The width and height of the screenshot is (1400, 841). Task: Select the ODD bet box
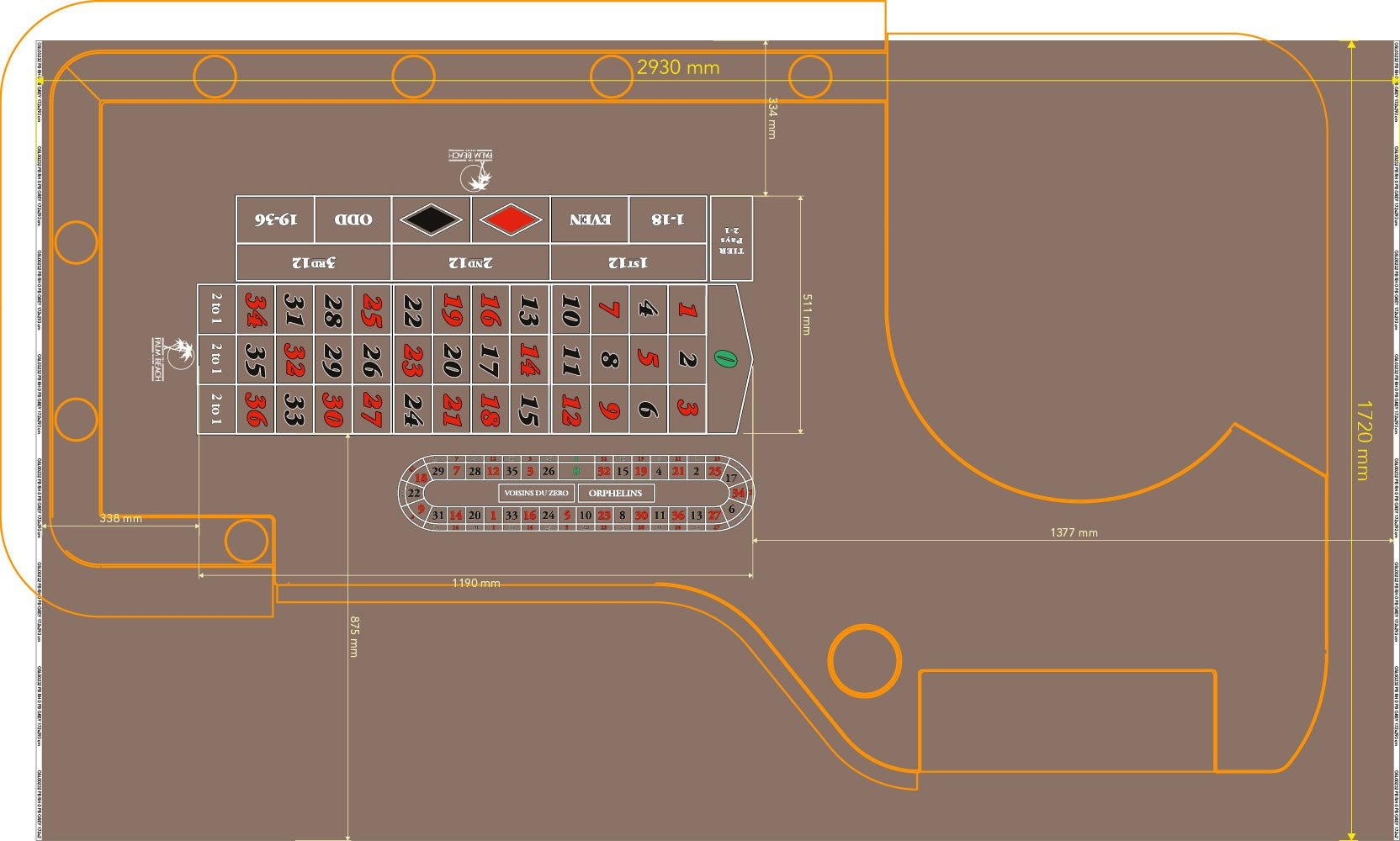coord(353,220)
